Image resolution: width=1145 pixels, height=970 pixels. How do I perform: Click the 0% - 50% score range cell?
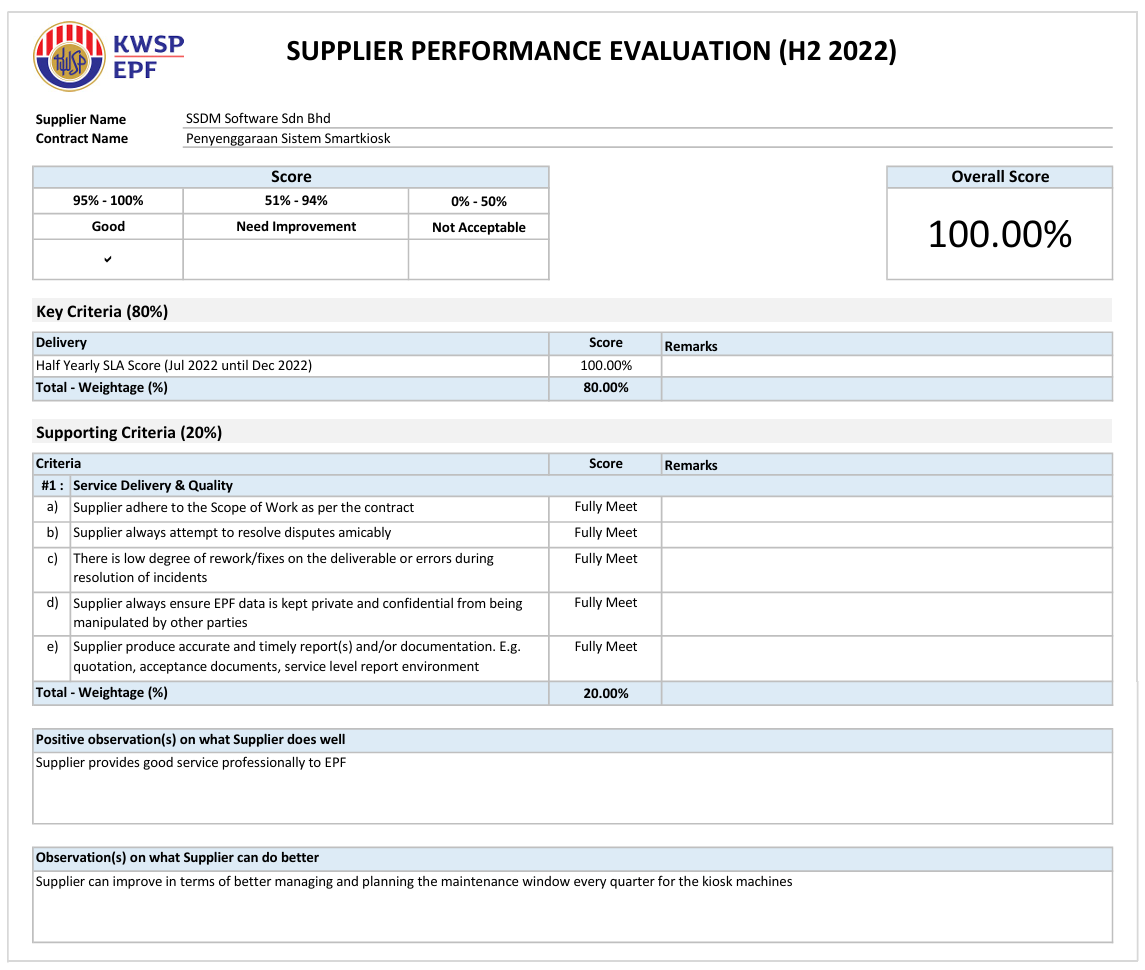point(479,201)
